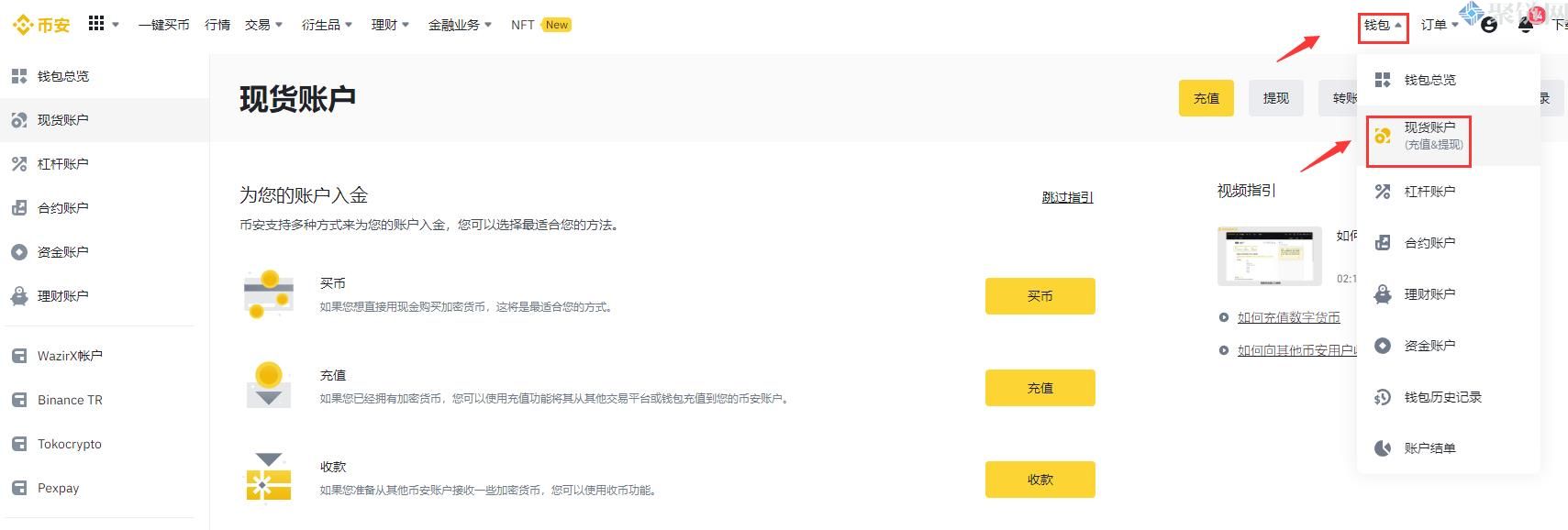Select 杠杆账户 label in left sidebar
Screen dimensions: 1568x530
tap(63, 164)
